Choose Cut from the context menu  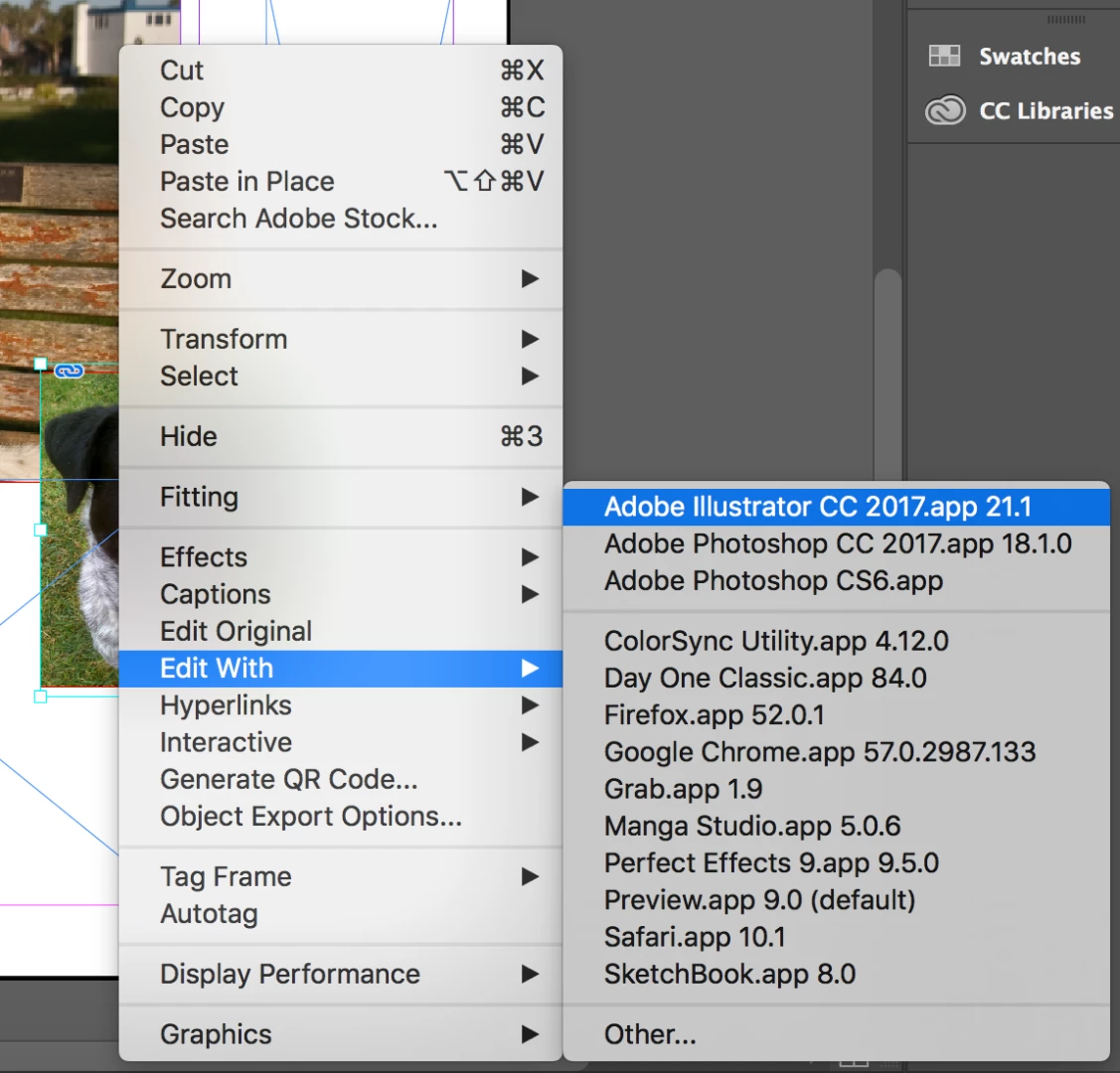[x=341, y=70]
